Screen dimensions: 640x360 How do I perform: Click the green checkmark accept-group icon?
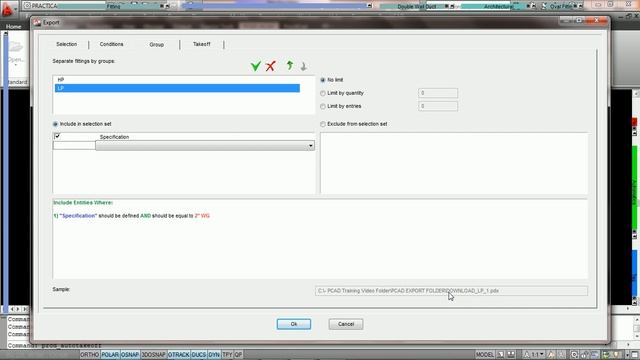click(x=256, y=66)
